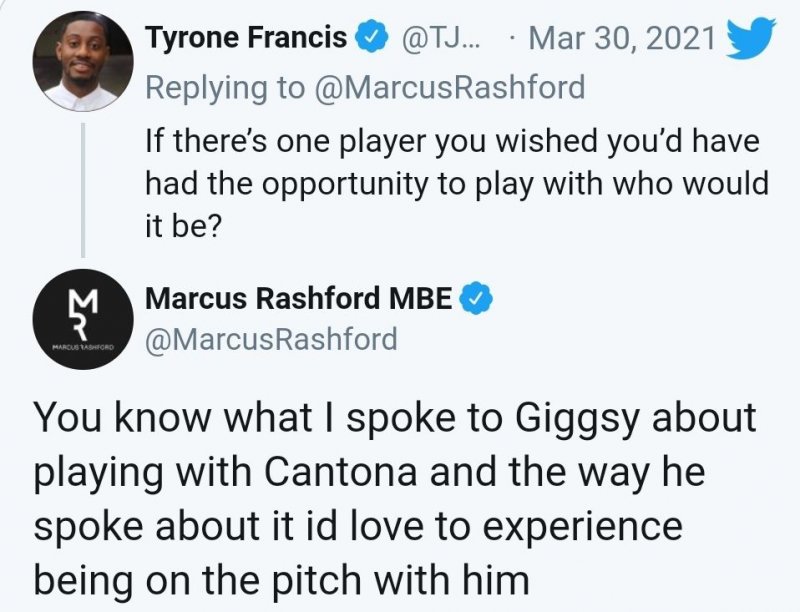
Task: Open @MarcusRashford mention in Replying to line
Action: [448, 87]
